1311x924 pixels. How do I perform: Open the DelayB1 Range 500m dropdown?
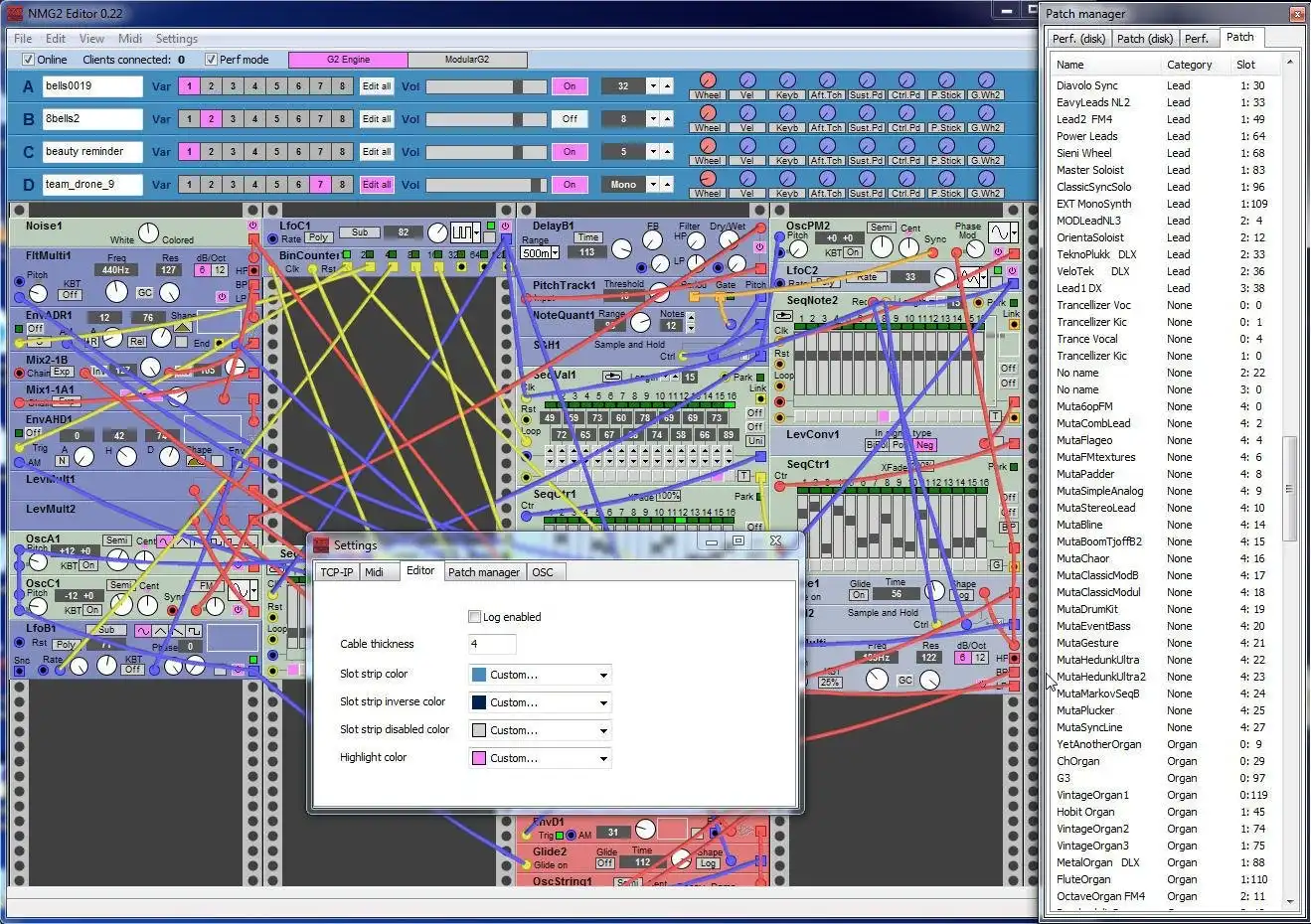pos(540,253)
